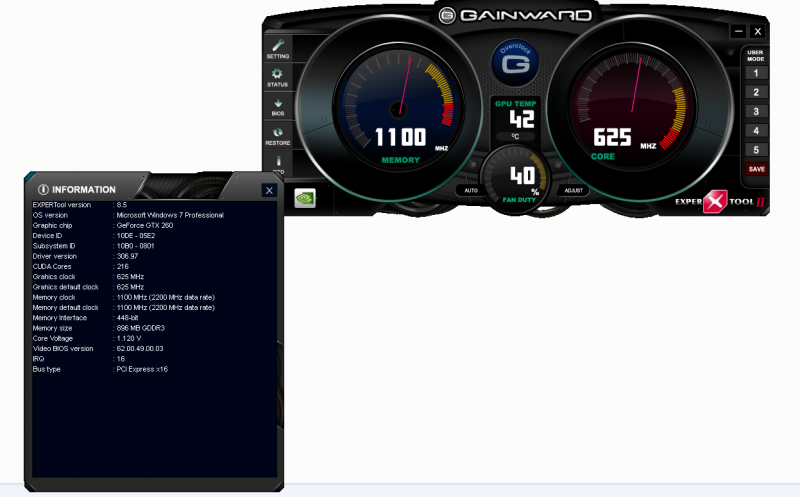The width and height of the screenshot is (800, 497).
Task: Click the fan ADJUST button
Action: click(x=573, y=190)
